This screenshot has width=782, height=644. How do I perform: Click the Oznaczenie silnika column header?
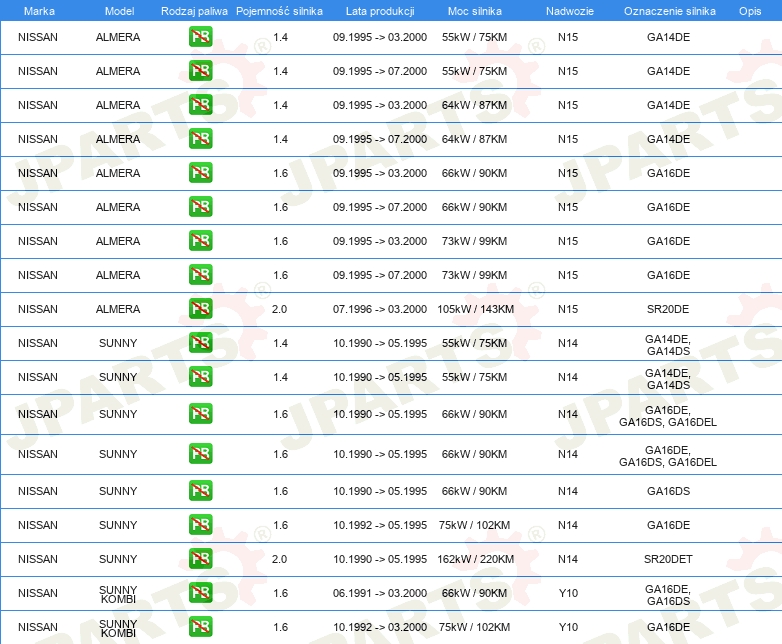coord(669,11)
